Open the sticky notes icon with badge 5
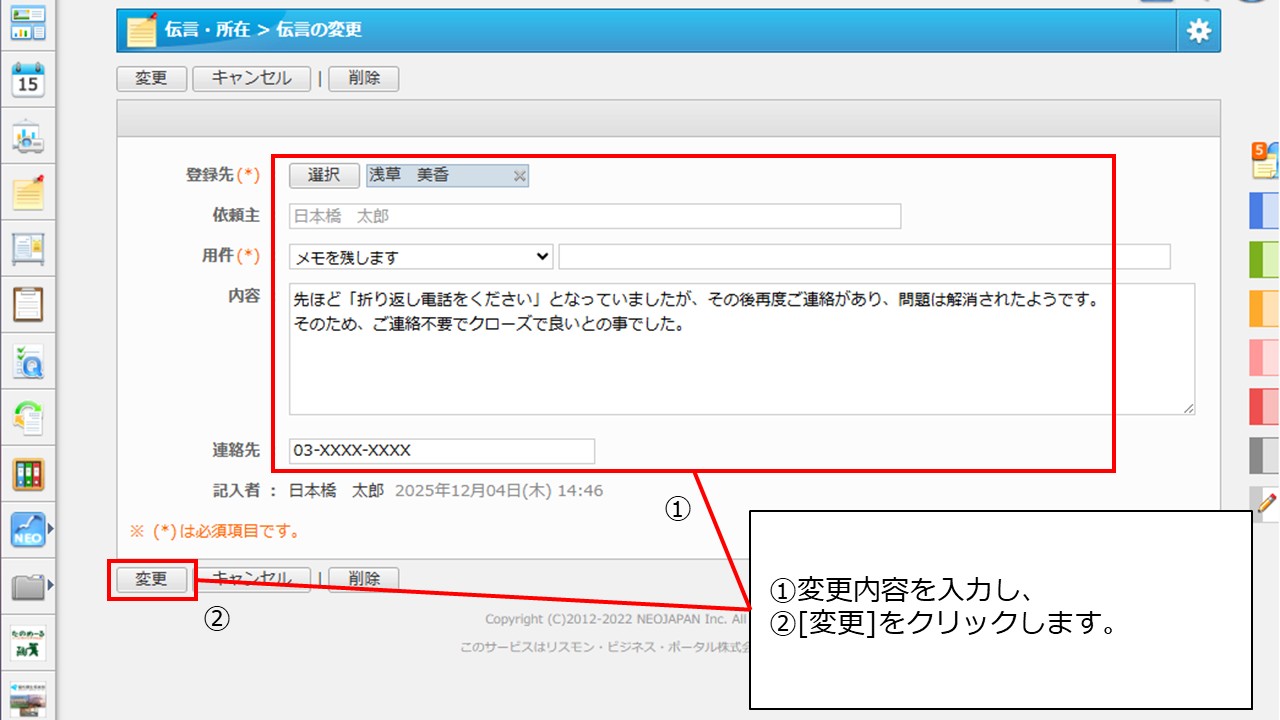The image size is (1280, 720). click(1265, 161)
